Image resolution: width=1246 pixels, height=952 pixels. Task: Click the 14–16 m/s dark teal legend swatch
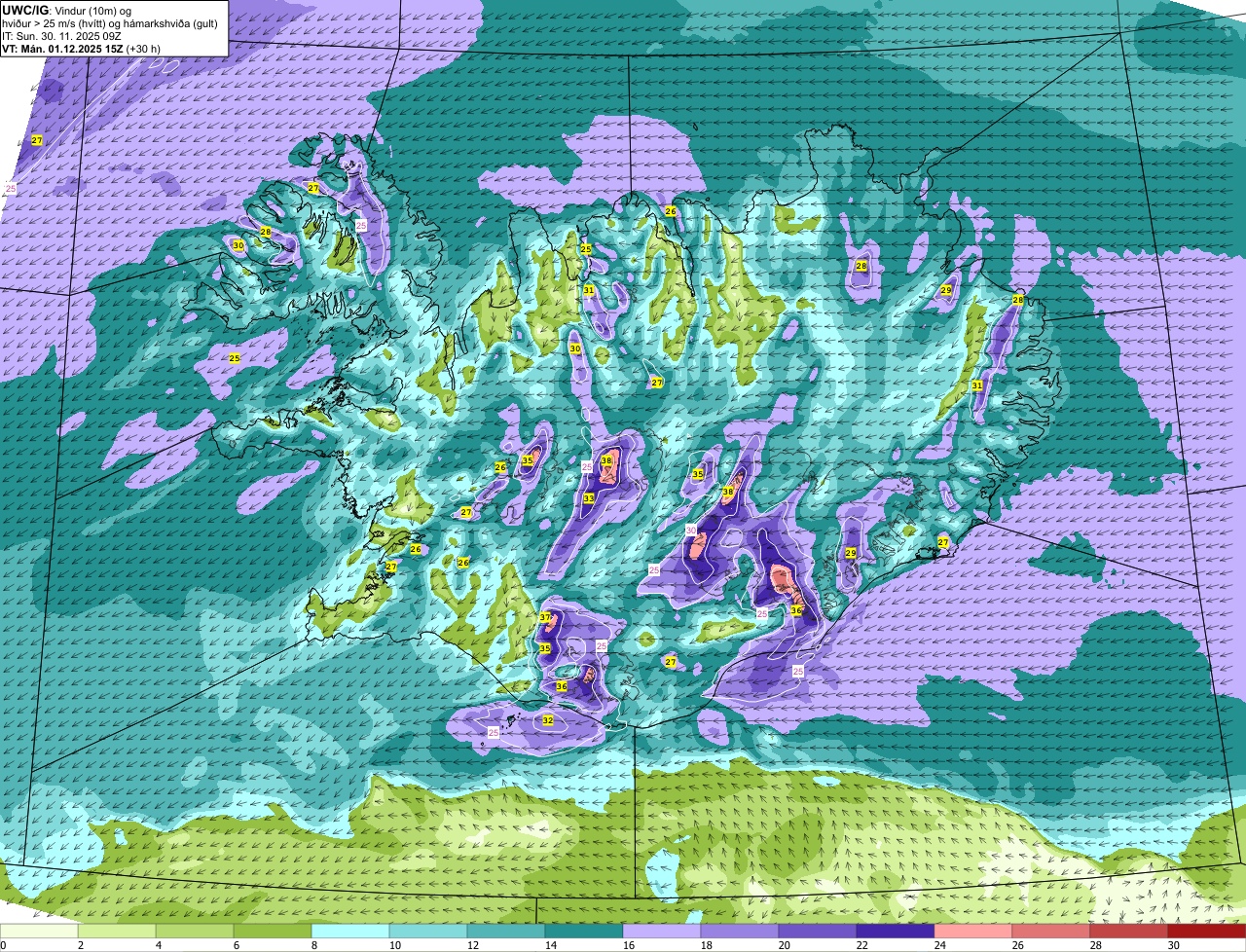584,932
